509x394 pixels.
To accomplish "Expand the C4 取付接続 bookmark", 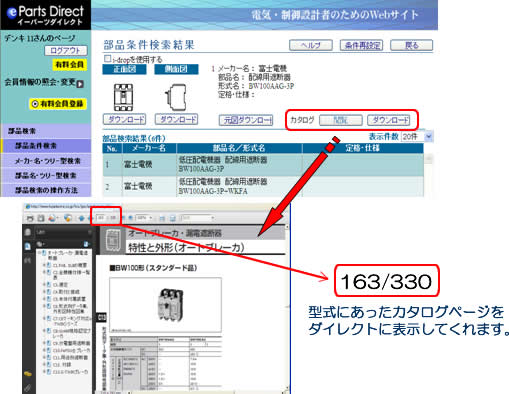I will [x=44, y=292].
